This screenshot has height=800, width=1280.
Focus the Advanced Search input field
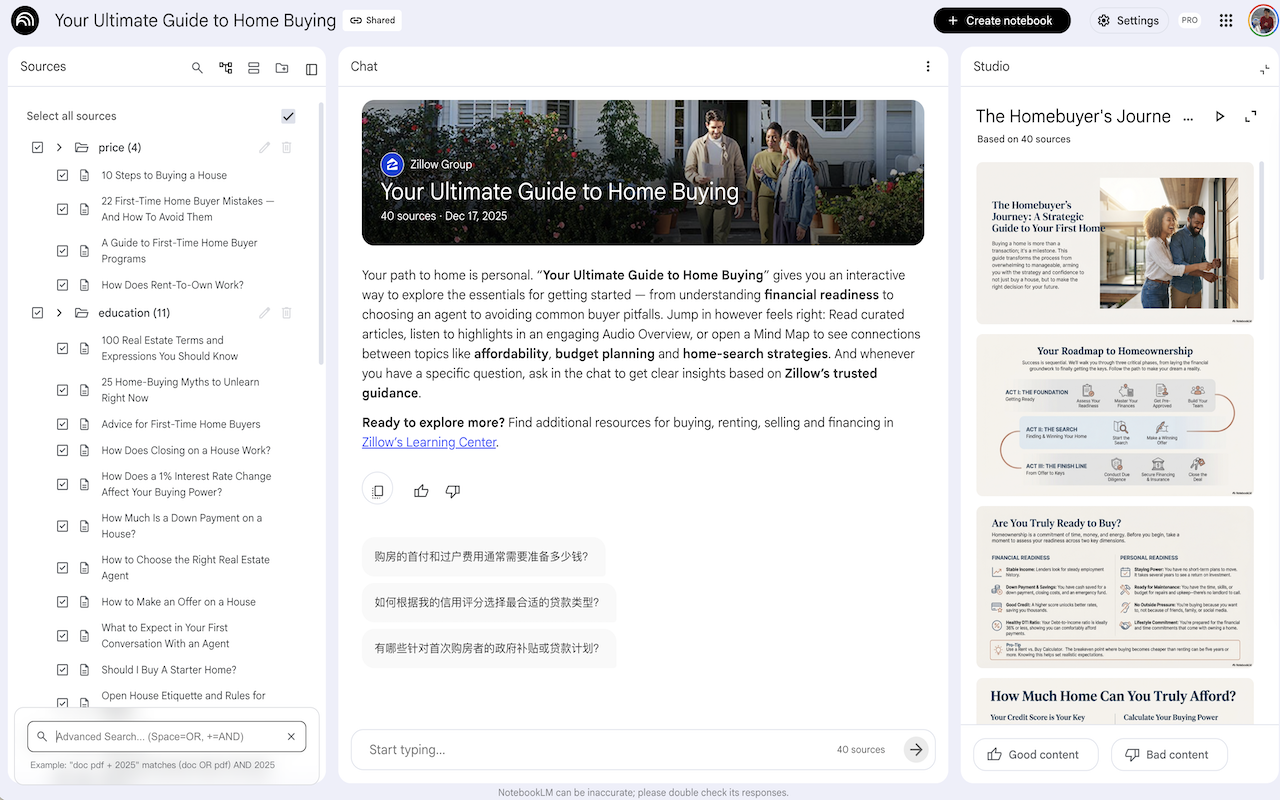click(x=166, y=737)
